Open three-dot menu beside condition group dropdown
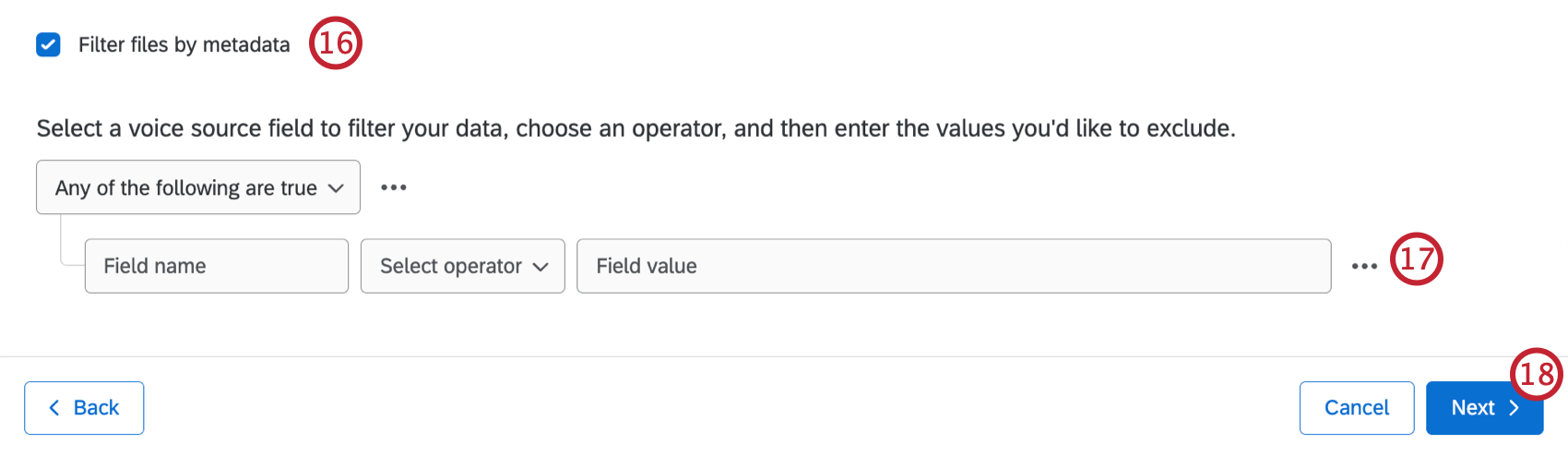Screen dimensions: 1568x456 (394, 187)
